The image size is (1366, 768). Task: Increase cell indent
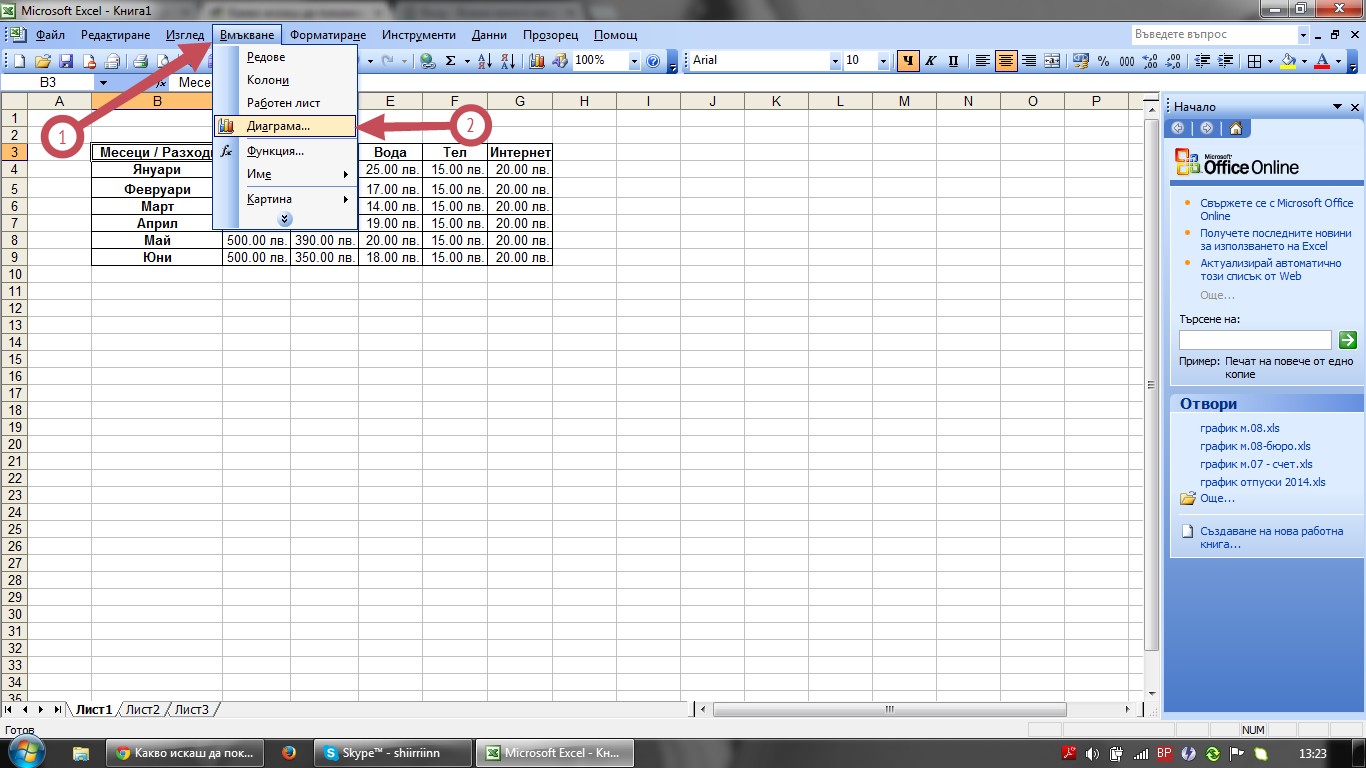(x=1225, y=61)
